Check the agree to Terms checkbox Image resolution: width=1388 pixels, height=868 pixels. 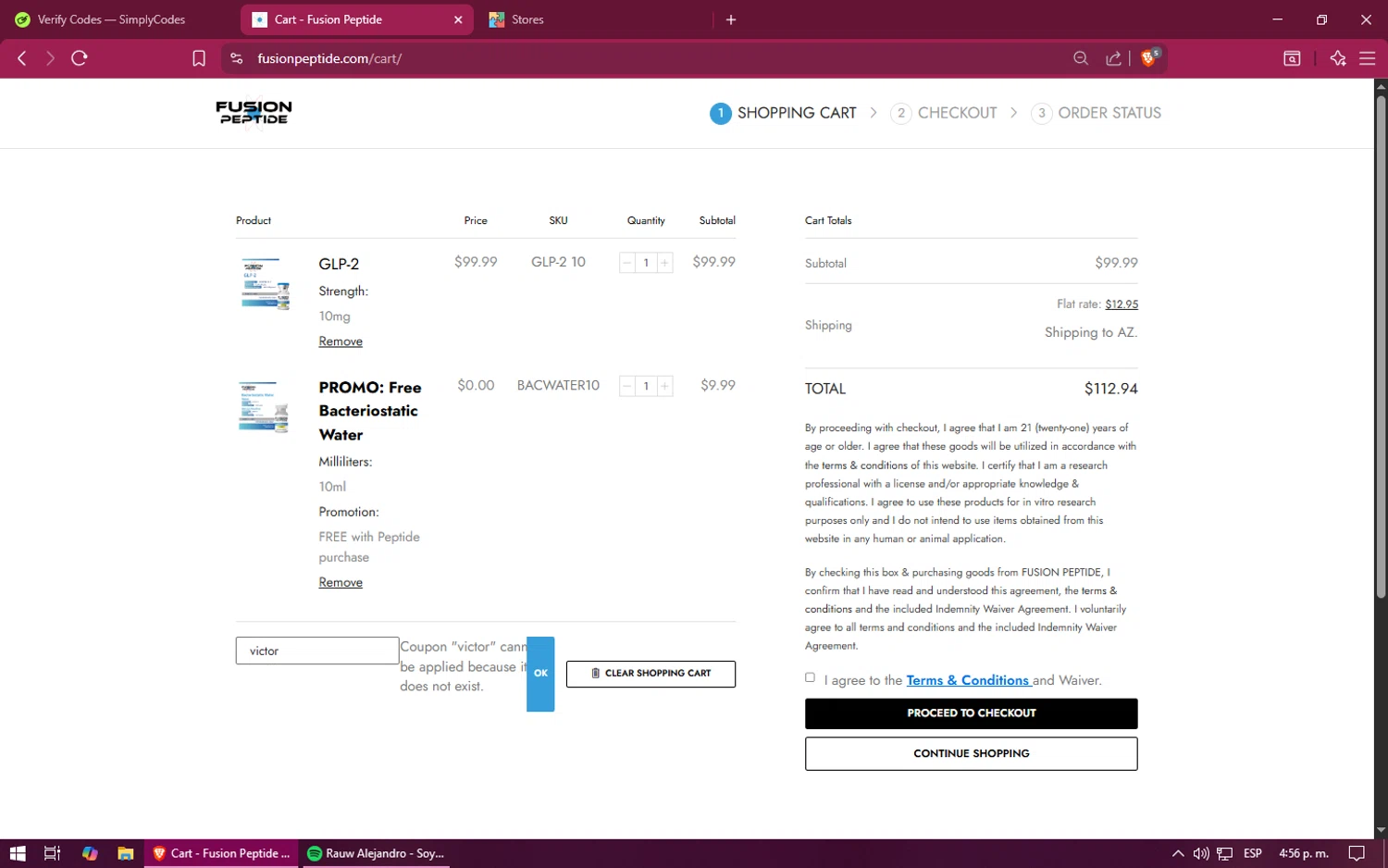coord(811,677)
